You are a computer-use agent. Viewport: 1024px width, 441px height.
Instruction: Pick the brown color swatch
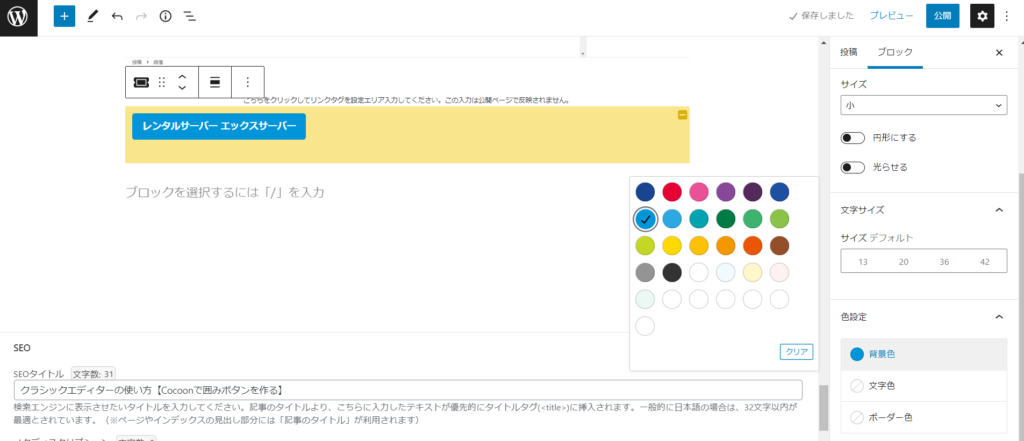779,246
